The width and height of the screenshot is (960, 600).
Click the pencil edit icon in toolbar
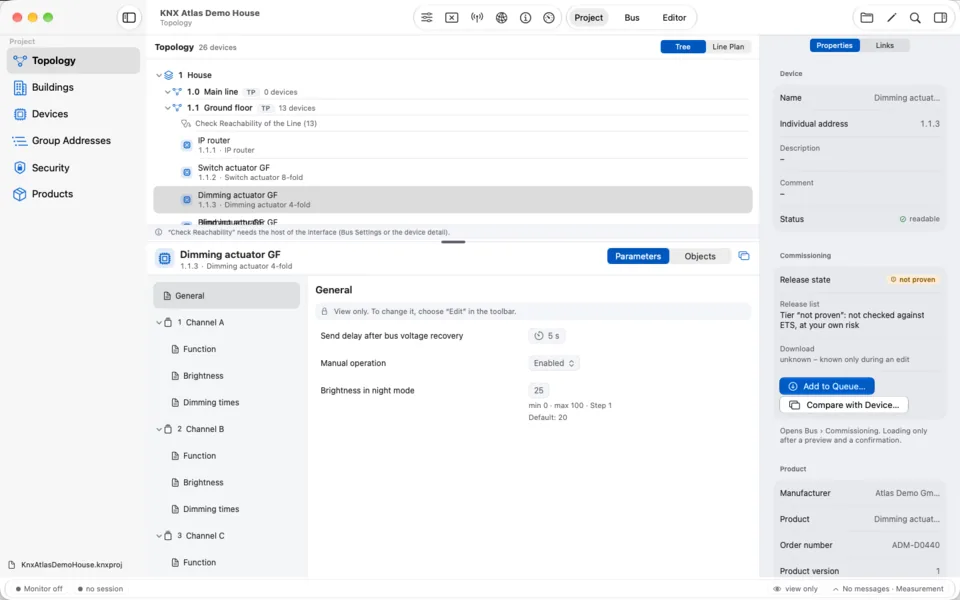click(x=891, y=18)
